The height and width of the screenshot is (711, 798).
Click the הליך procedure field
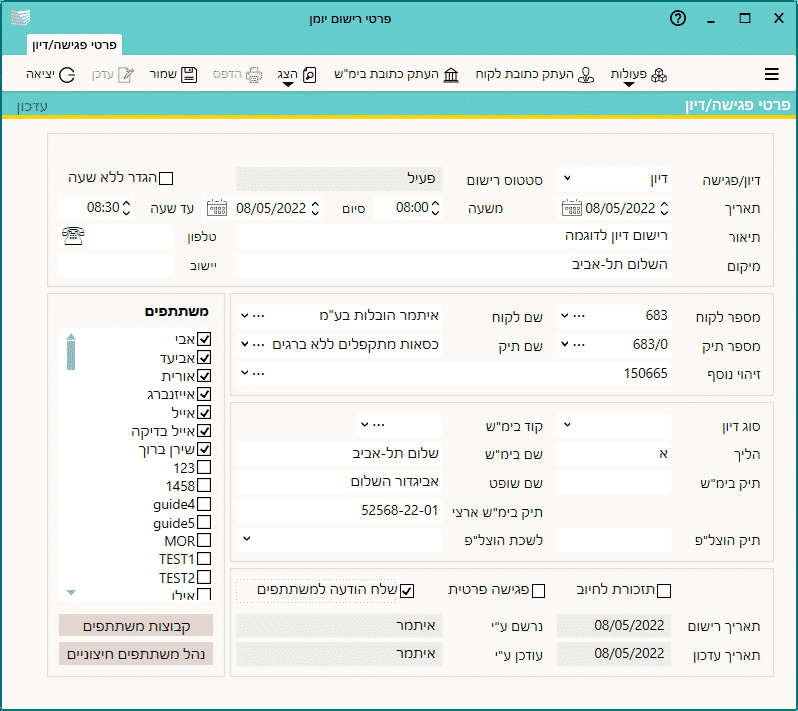coord(614,453)
